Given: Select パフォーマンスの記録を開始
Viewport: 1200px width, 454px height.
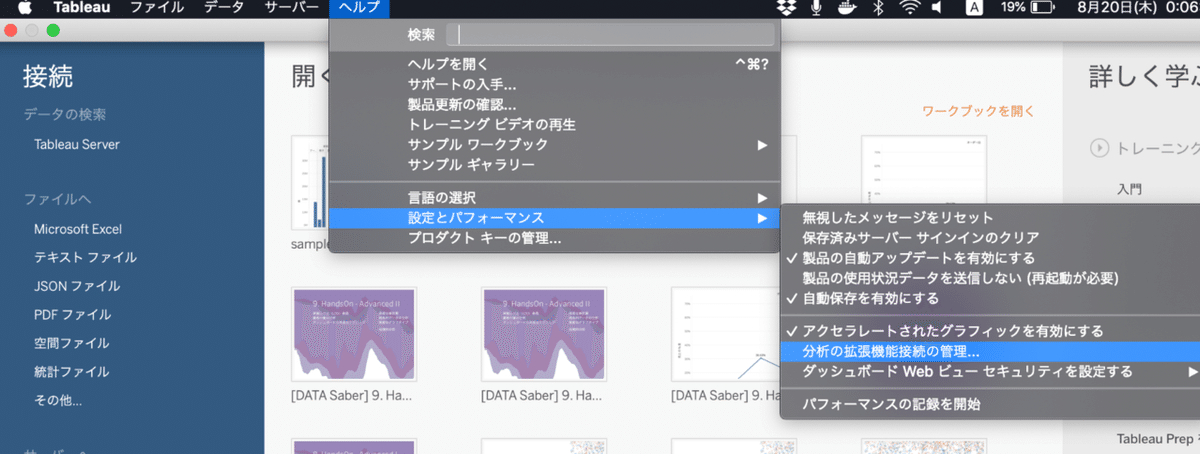Looking at the screenshot, I should click(x=990, y=404).
